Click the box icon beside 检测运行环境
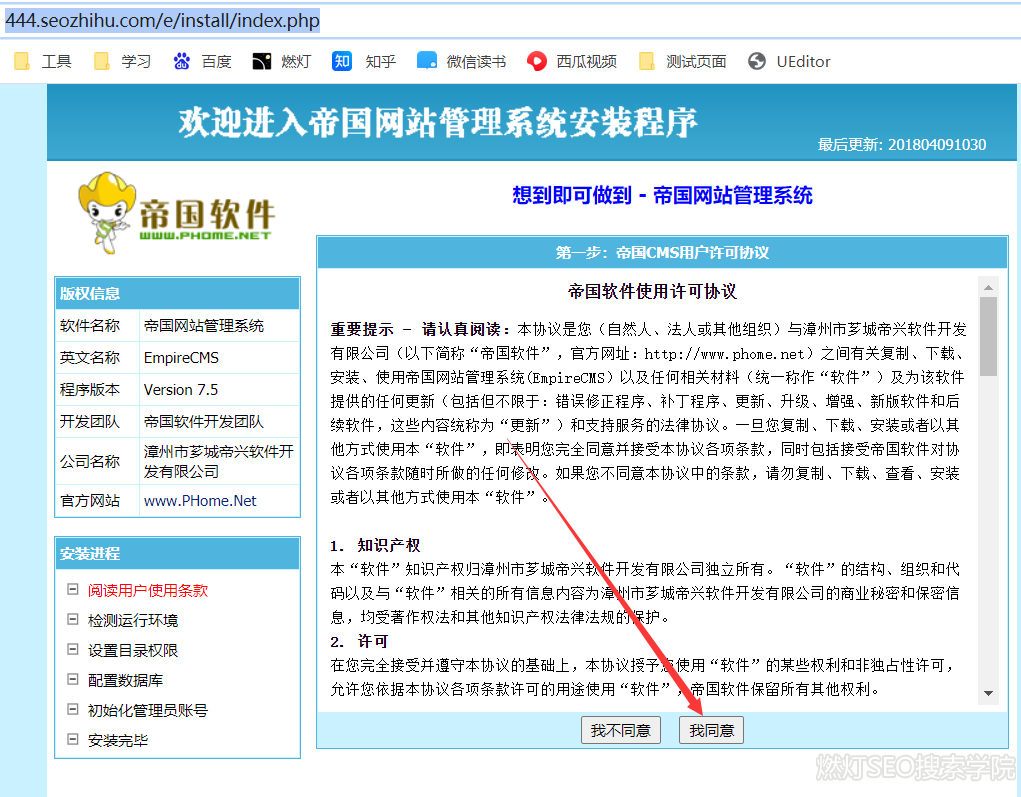 coord(73,619)
